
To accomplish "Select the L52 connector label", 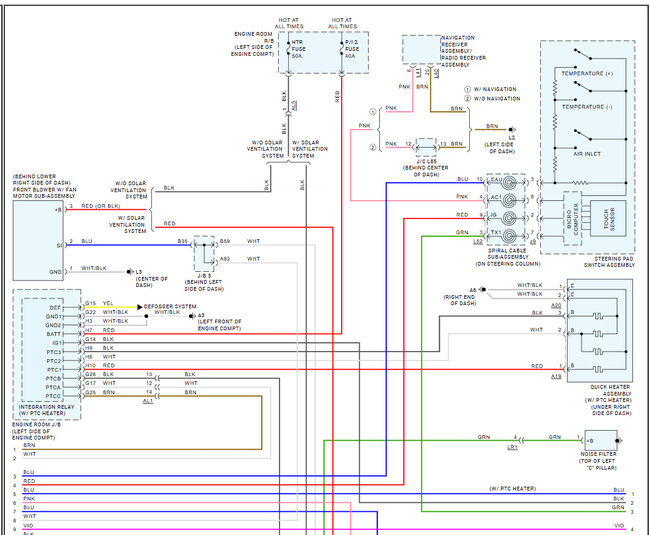I will [478, 242].
